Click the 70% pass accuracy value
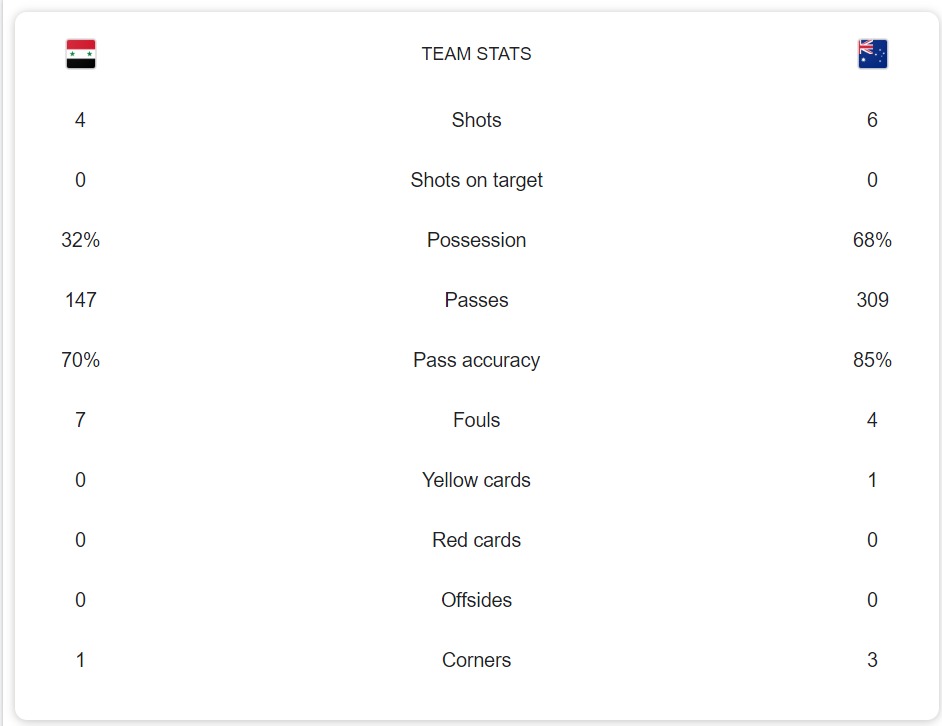The width and height of the screenshot is (942, 726). coord(80,360)
